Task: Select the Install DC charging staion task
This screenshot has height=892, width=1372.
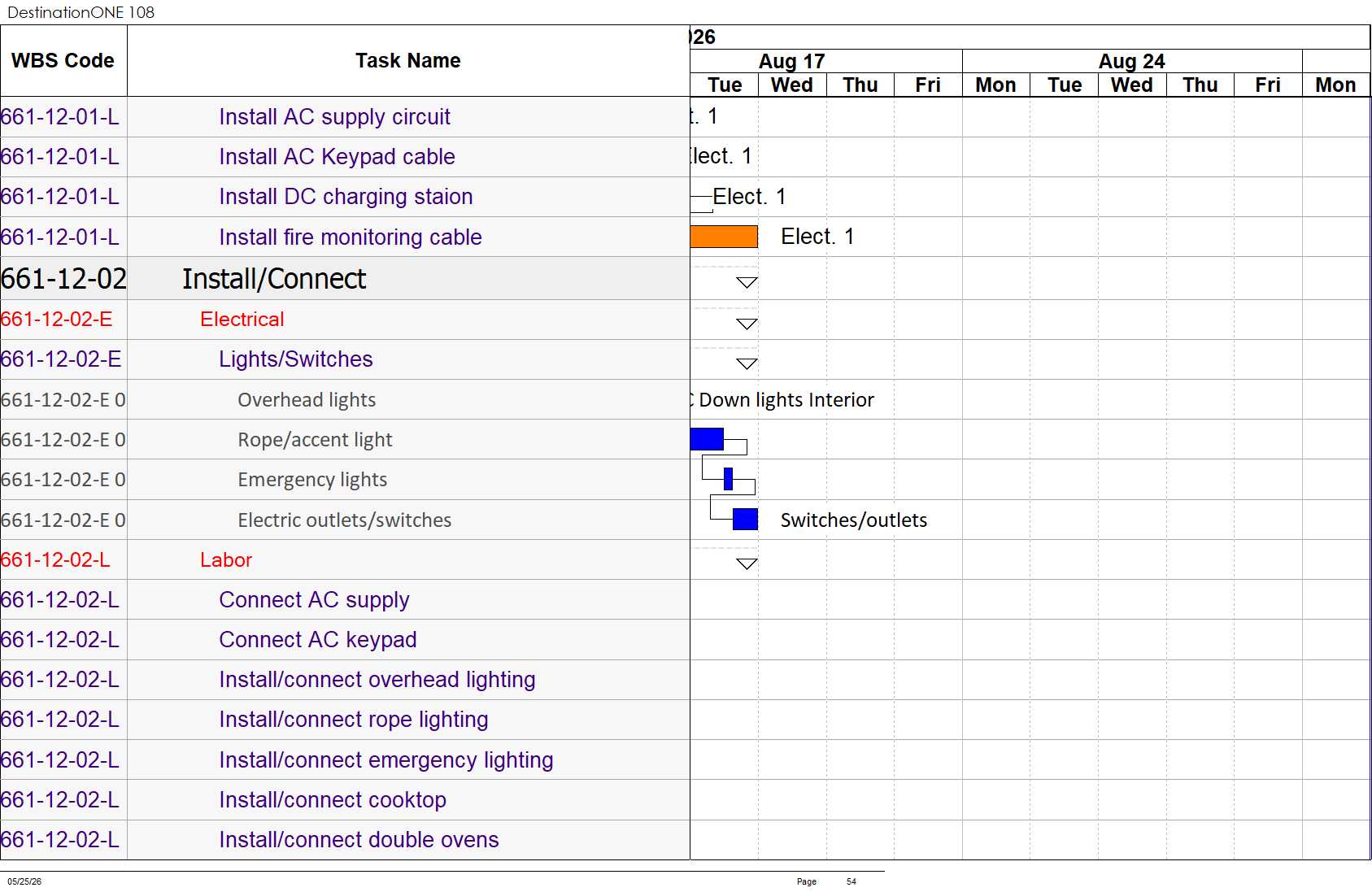Action: pyautogui.click(x=346, y=197)
